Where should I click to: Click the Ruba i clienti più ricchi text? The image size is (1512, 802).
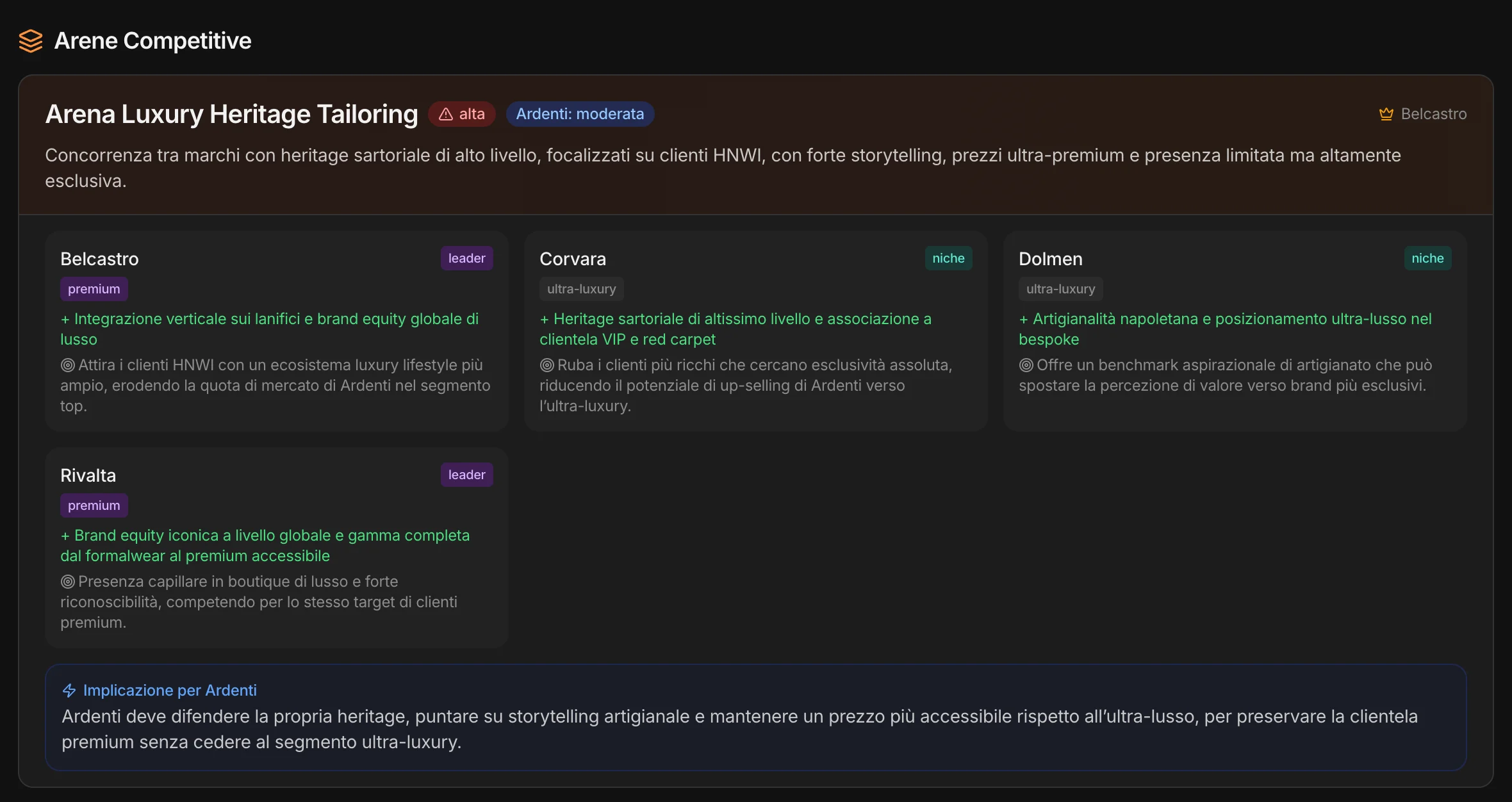tap(746, 386)
